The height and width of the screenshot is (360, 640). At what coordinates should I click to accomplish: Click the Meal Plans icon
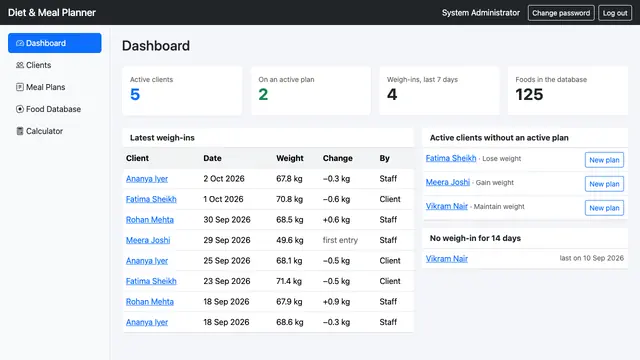(x=20, y=87)
